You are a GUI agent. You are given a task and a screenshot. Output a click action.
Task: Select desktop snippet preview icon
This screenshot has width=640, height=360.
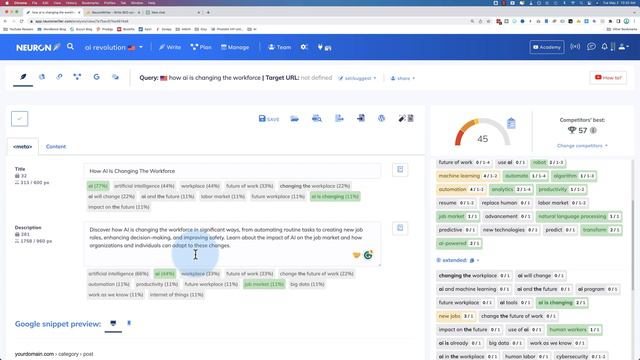[113, 324]
